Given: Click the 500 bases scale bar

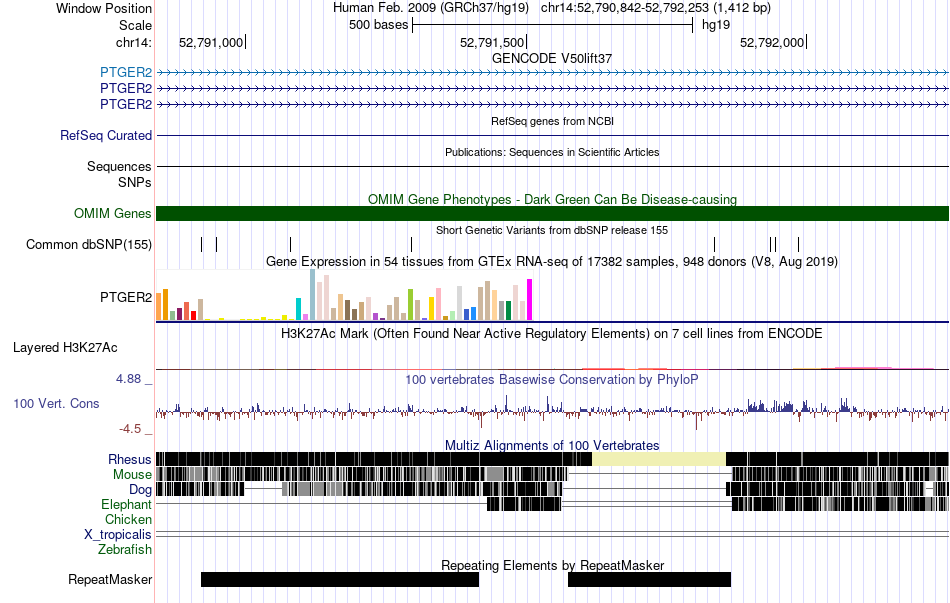Looking at the screenshot, I should [553, 25].
